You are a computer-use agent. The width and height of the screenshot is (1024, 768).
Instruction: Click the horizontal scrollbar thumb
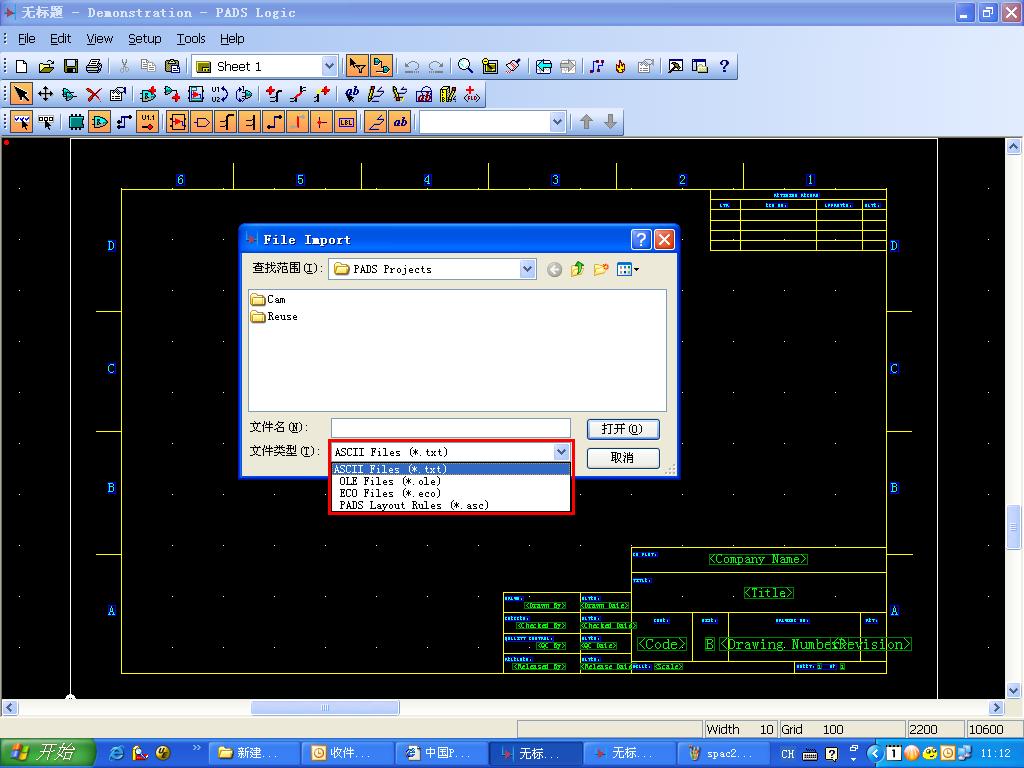click(325, 708)
